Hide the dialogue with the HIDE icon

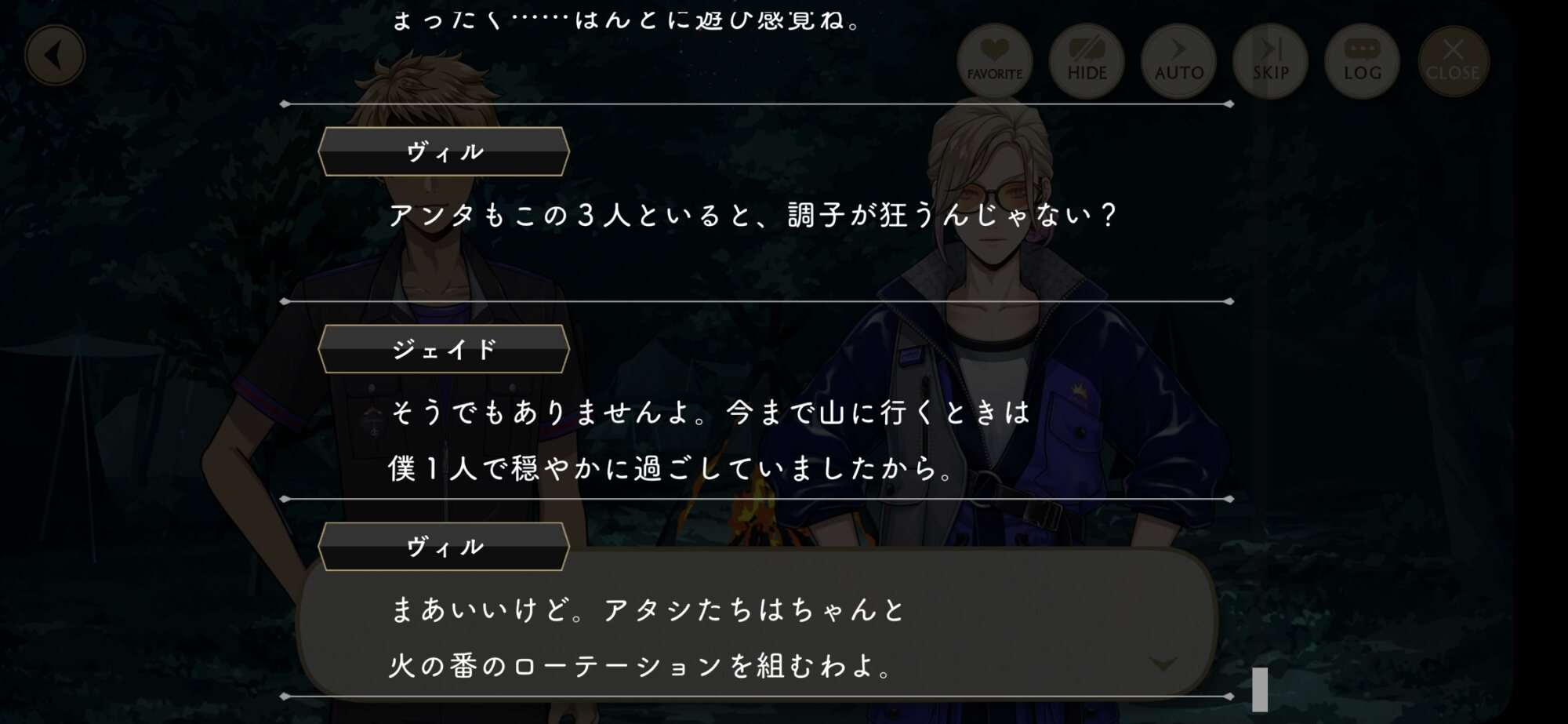click(1087, 61)
